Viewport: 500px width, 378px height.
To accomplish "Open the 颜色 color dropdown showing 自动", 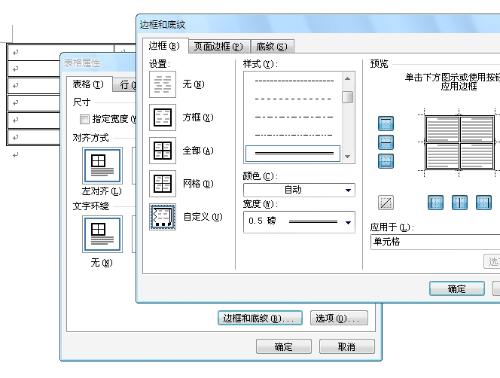I will tap(299, 190).
